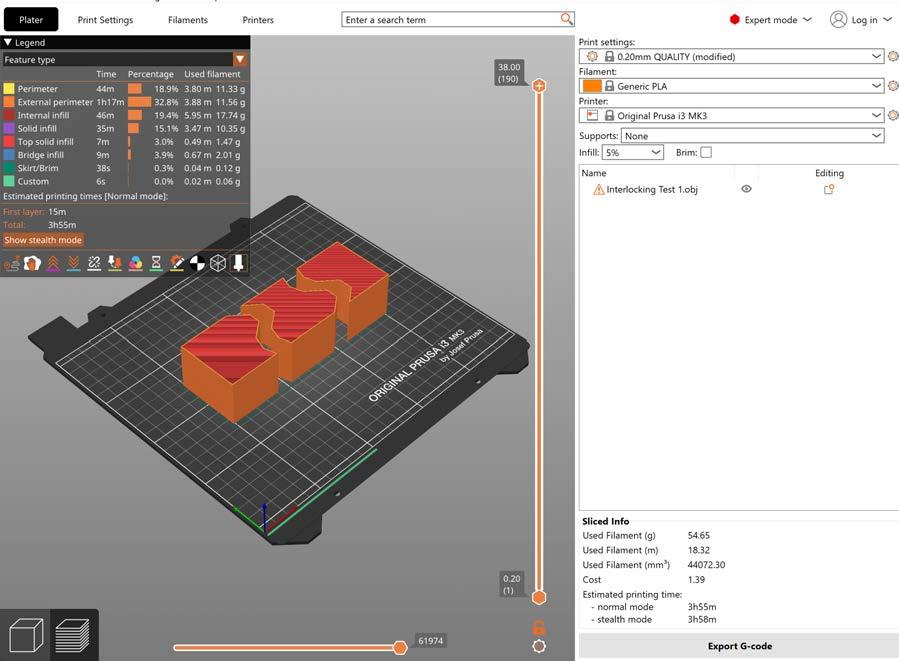
Task: Switch to sliced layers preview icon
Action: point(73,635)
